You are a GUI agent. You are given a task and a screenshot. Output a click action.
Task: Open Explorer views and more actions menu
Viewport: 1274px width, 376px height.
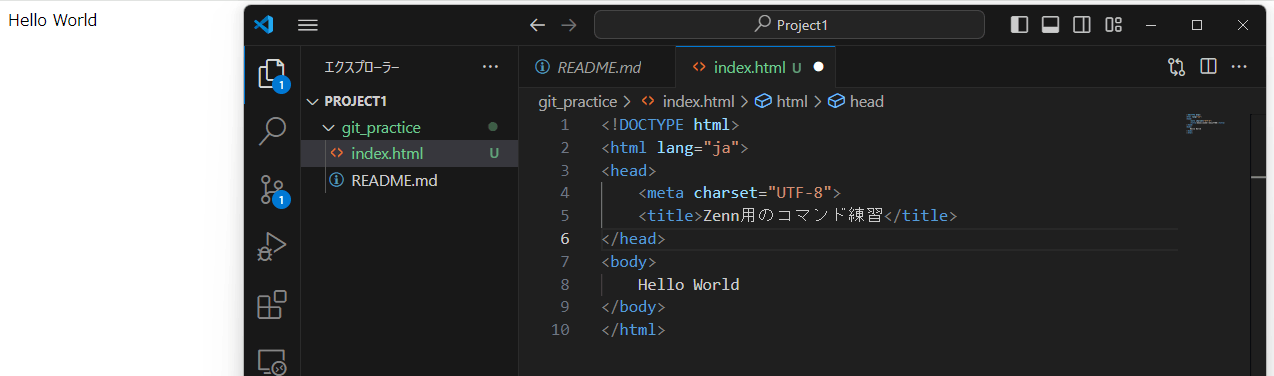(490, 67)
